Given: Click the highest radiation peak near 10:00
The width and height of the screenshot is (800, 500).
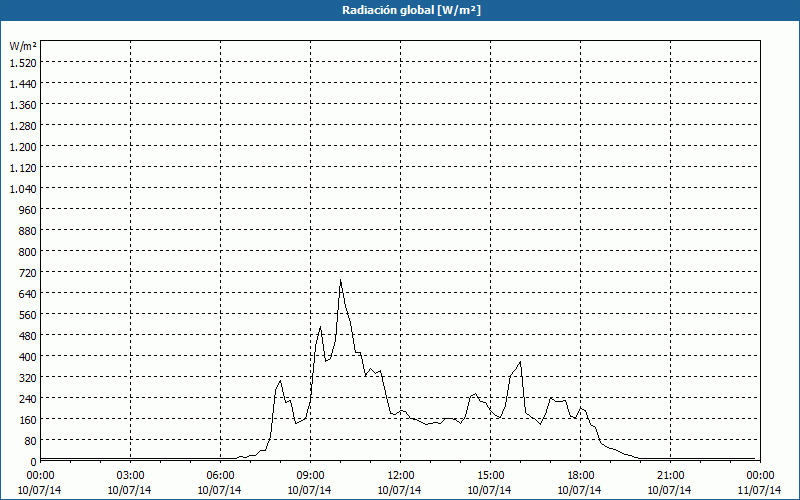Looking at the screenshot, I should pos(340,280).
